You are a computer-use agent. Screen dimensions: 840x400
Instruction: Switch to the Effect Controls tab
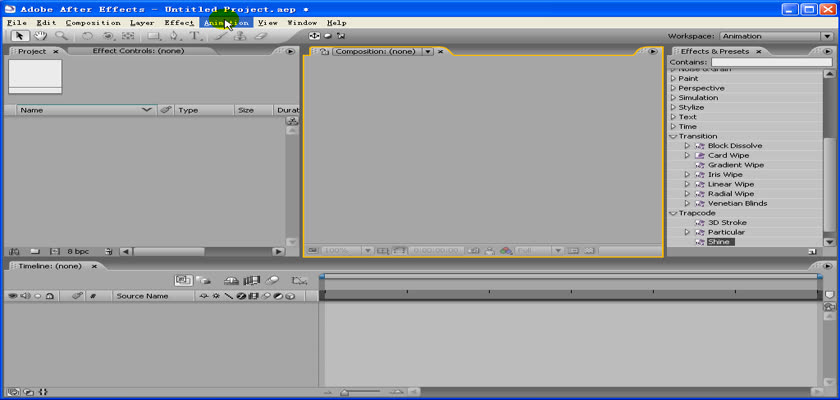click(x=138, y=51)
